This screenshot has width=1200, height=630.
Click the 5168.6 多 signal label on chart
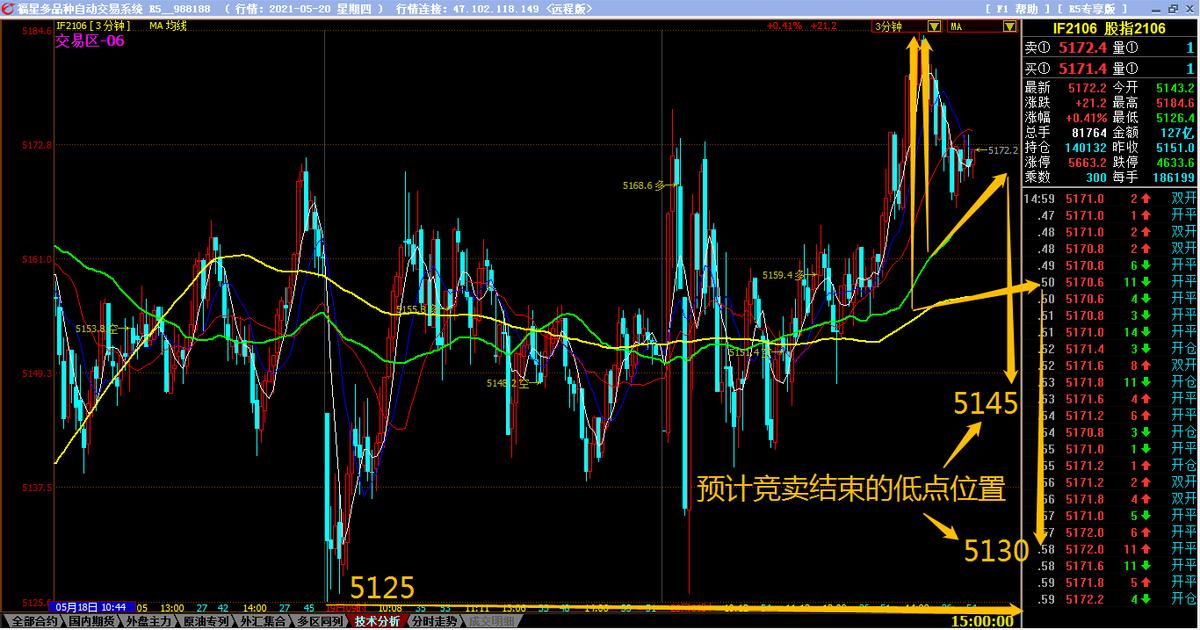click(x=643, y=185)
